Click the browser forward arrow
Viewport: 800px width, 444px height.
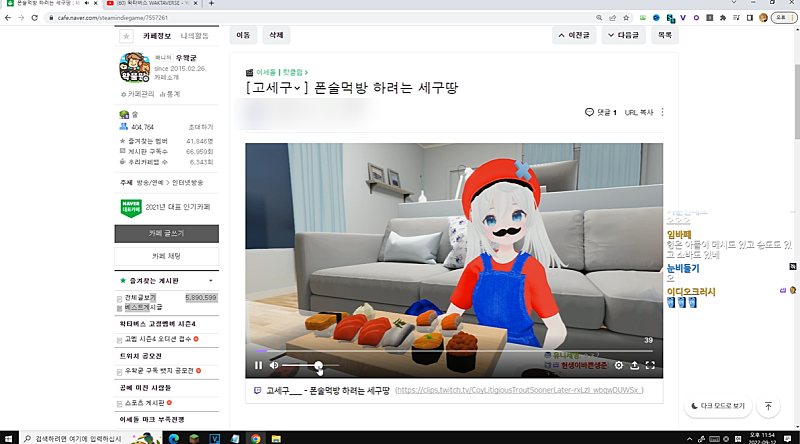point(21,18)
